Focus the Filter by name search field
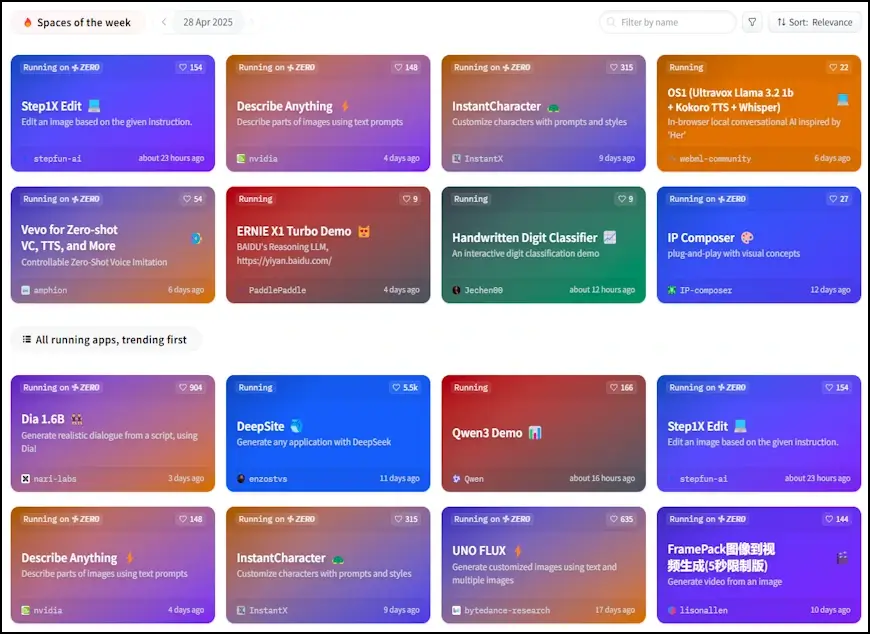Viewport: 870px width, 634px height. click(667, 22)
